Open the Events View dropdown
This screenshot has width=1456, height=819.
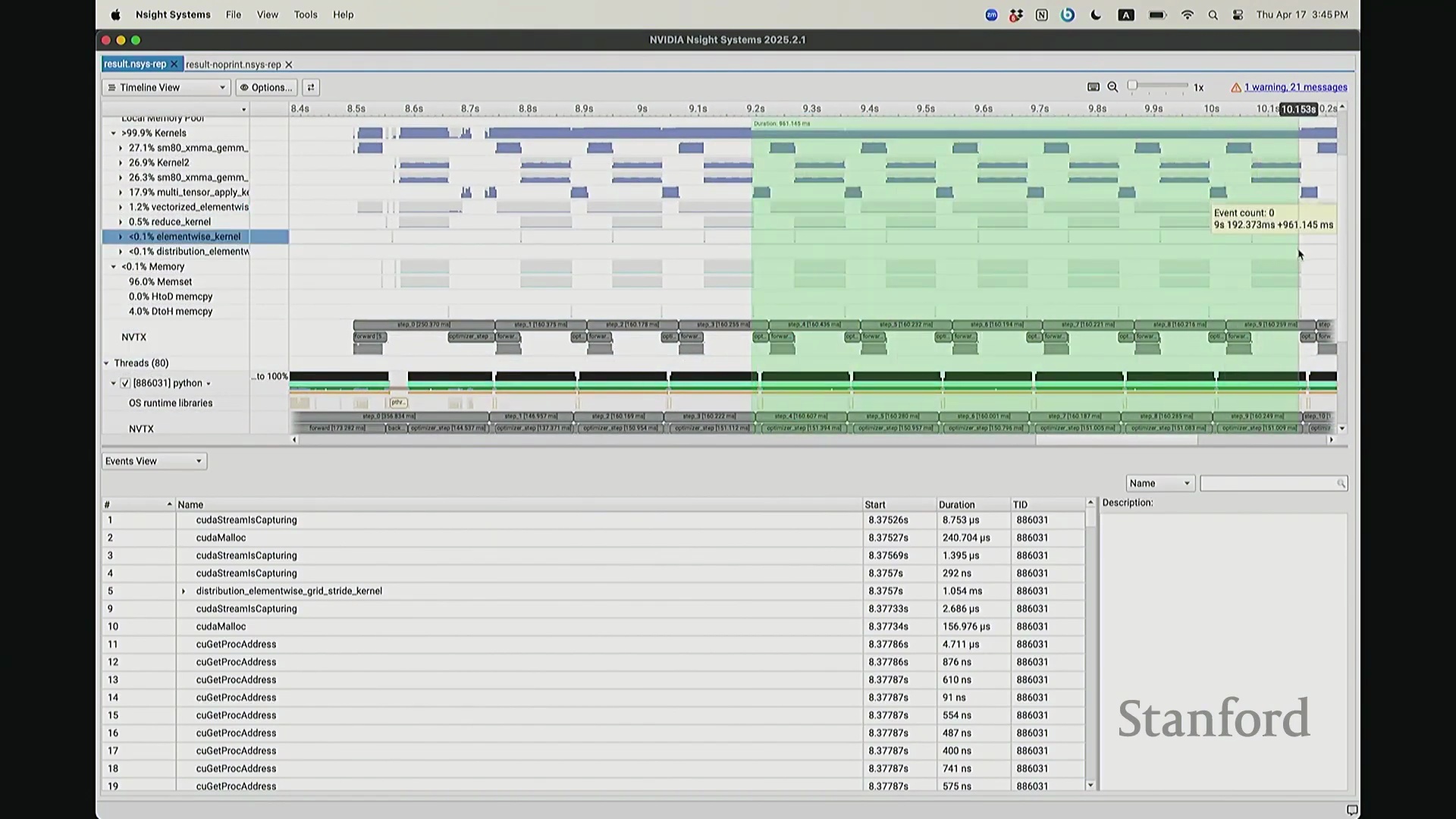tap(154, 461)
